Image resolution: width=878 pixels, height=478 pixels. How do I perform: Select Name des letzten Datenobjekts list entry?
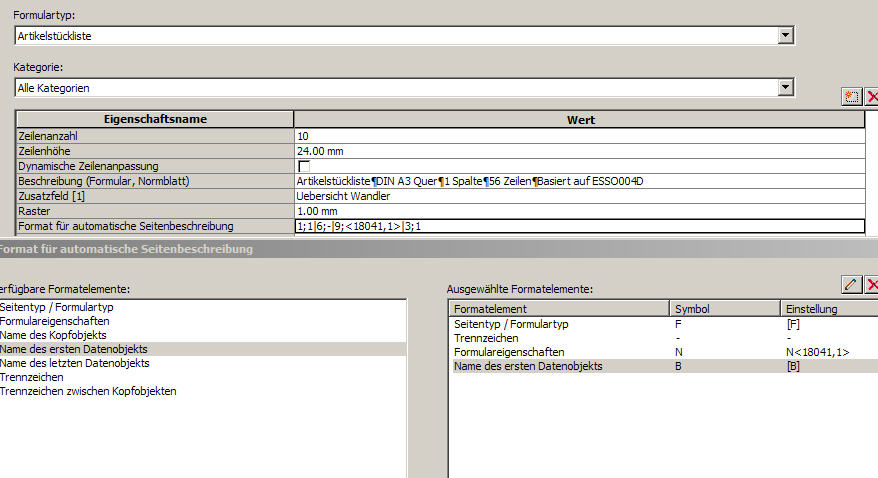203,363
